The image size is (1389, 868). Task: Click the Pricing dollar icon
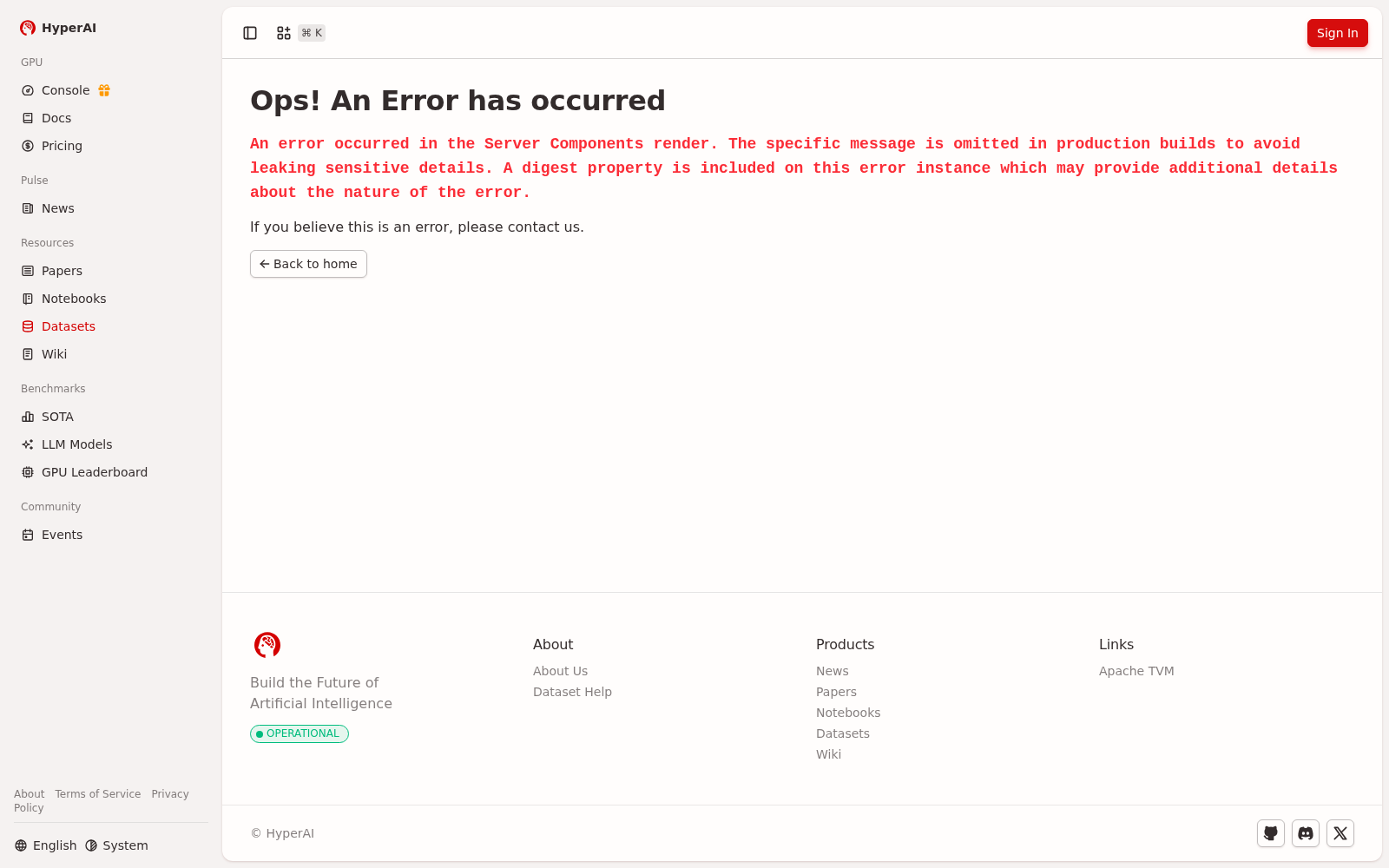pos(28,146)
